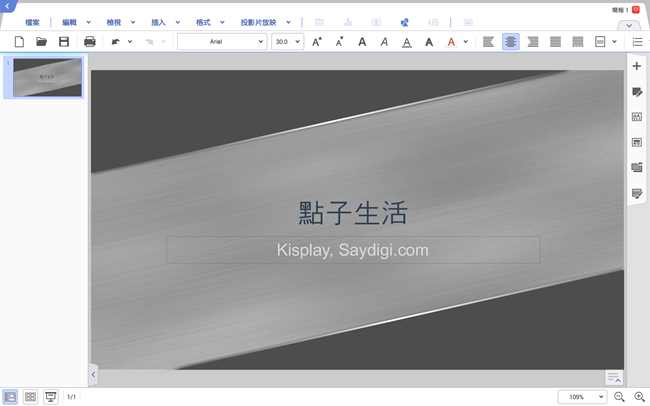Click the bulleted list icon
The width and height of the screenshot is (650, 406).
point(638,42)
